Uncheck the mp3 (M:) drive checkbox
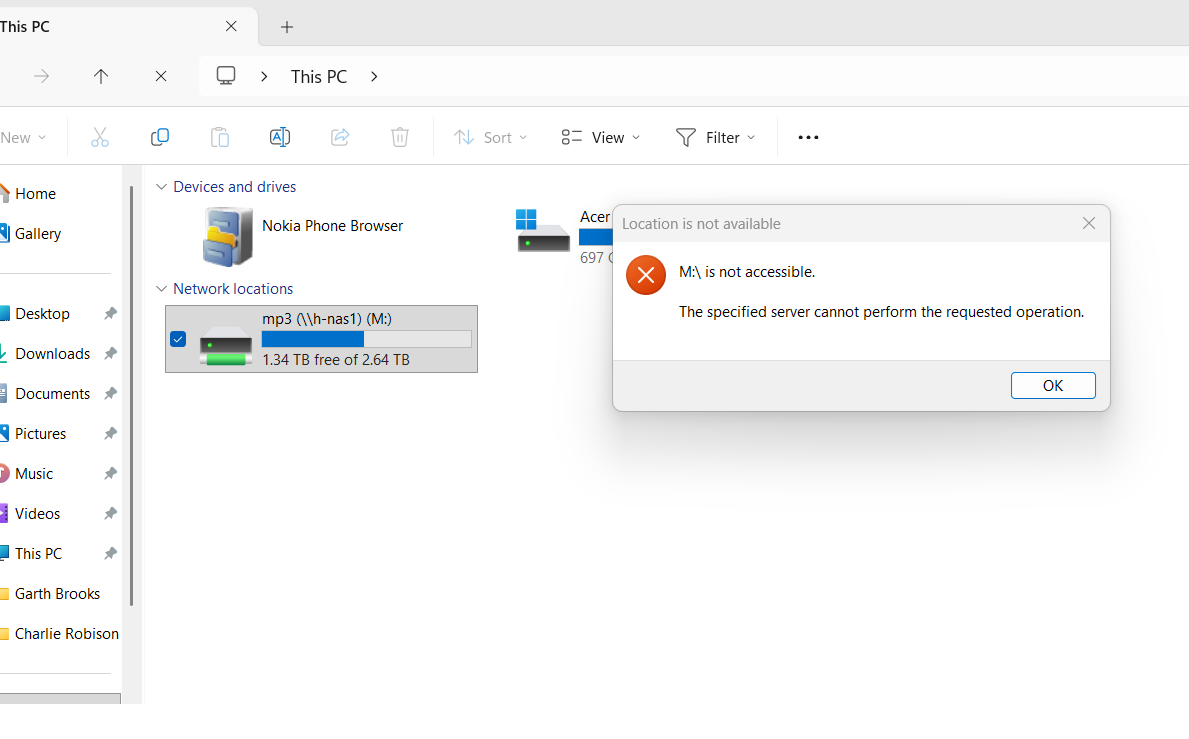 178,339
